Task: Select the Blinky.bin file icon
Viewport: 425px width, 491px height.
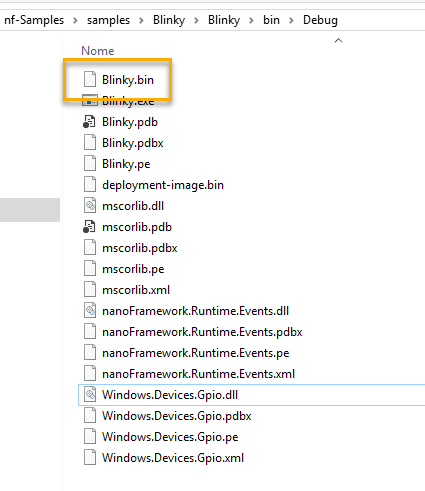Action: pos(90,79)
